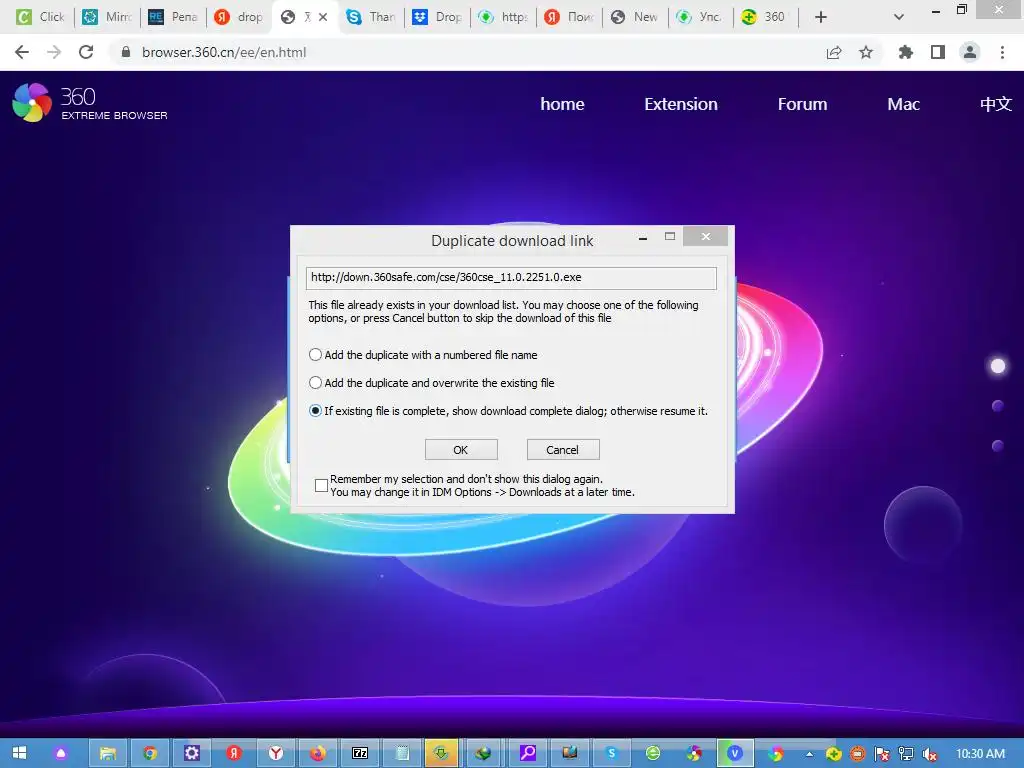Viewport: 1024px width, 768px height.
Task: Open purple magnifier search app on taskbar
Action: [528, 753]
